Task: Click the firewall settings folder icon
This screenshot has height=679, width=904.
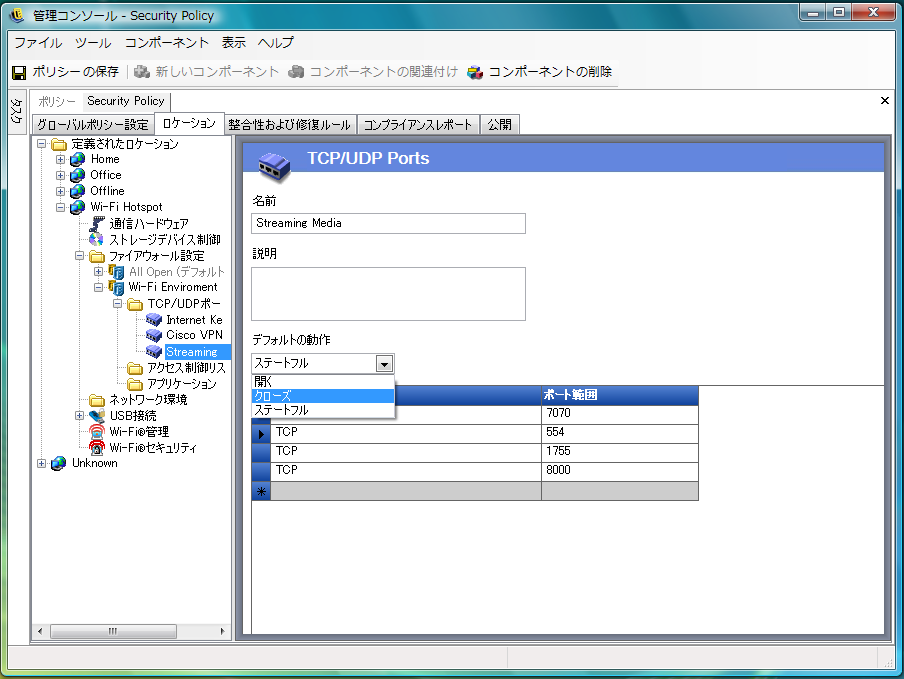Action: tap(97, 256)
